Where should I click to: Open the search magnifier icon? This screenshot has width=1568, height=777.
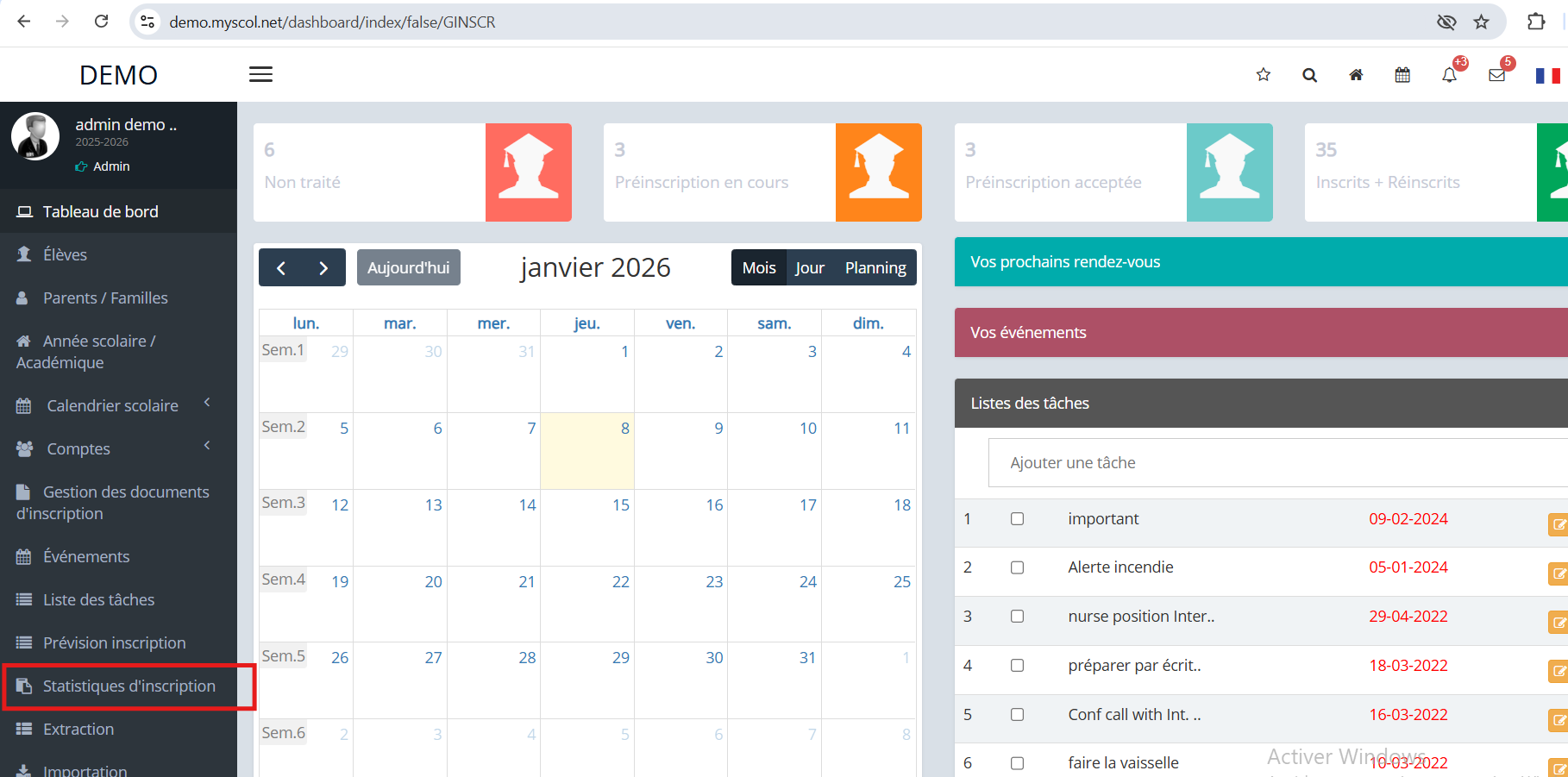tap(1309, 75)
